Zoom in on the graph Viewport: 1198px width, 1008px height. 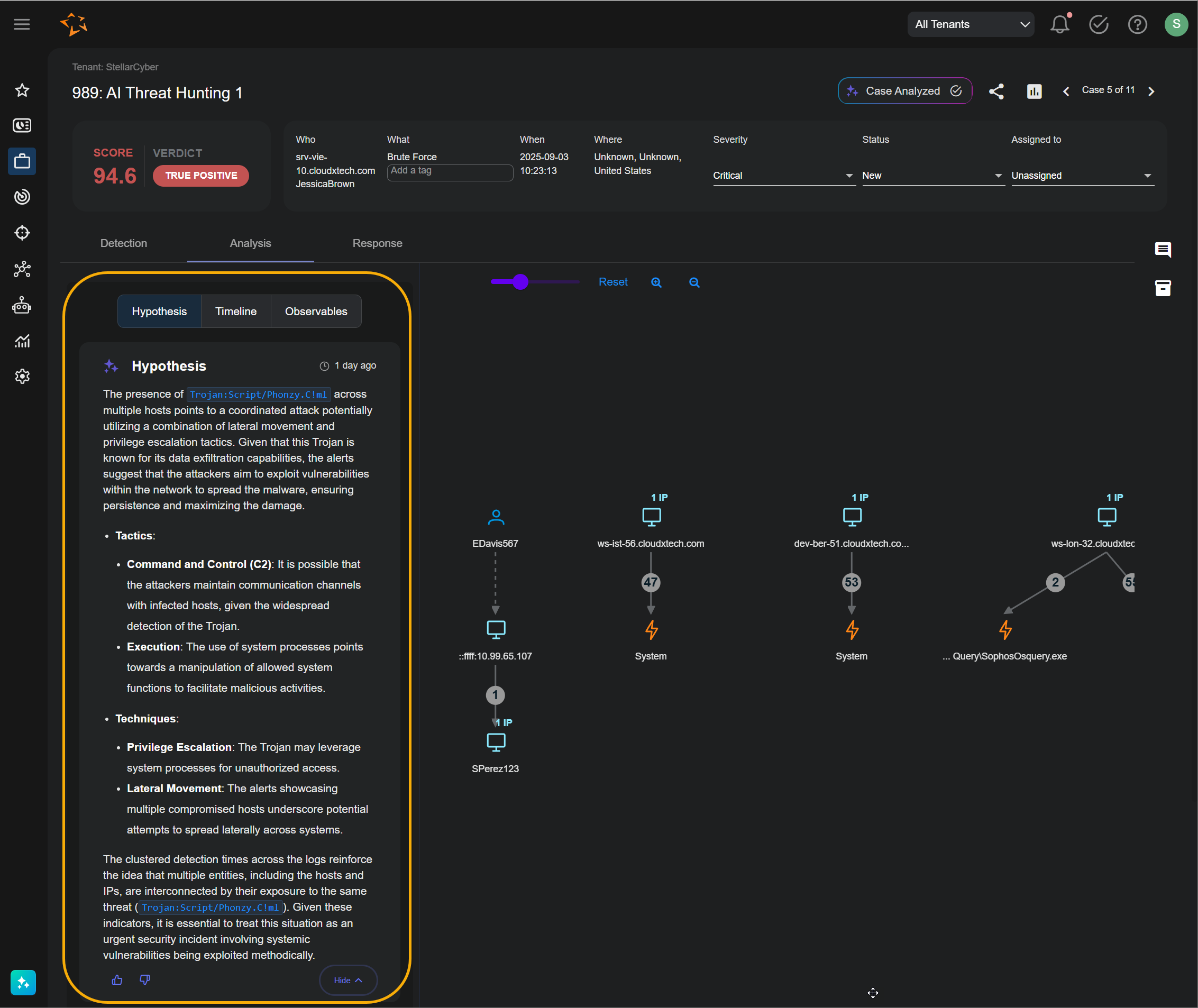656,282
